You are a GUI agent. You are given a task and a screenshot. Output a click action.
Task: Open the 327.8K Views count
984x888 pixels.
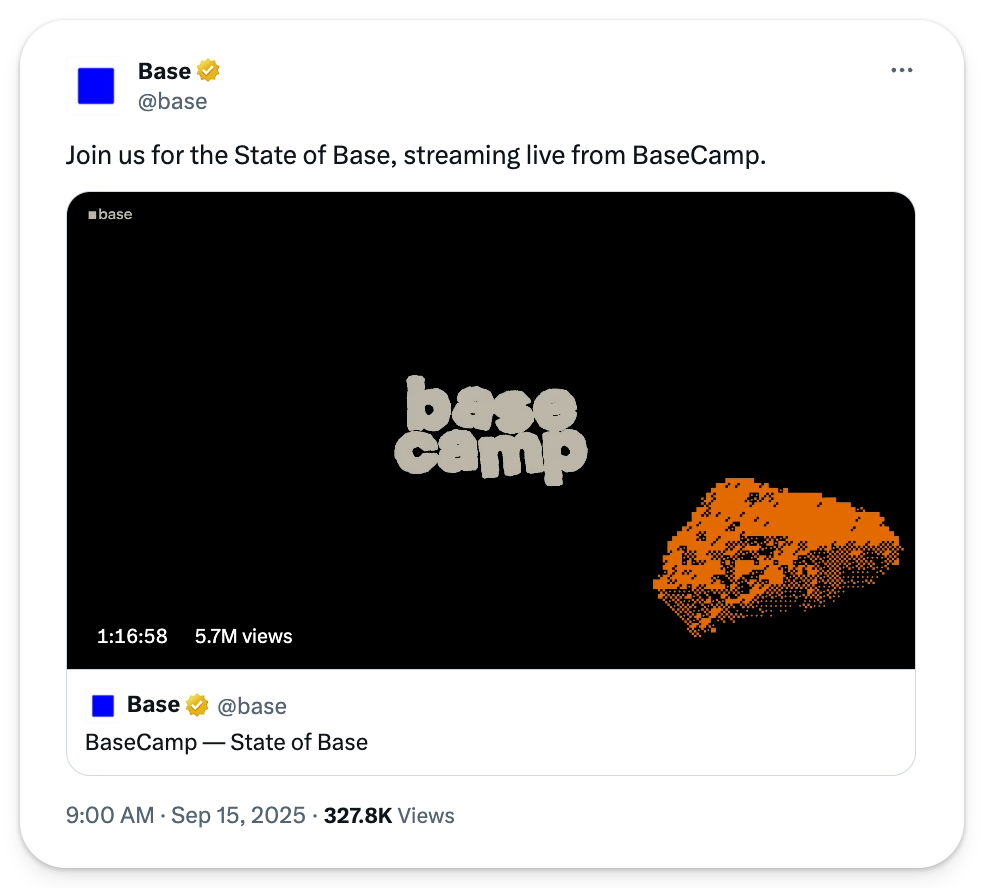(x=389, y=815)
